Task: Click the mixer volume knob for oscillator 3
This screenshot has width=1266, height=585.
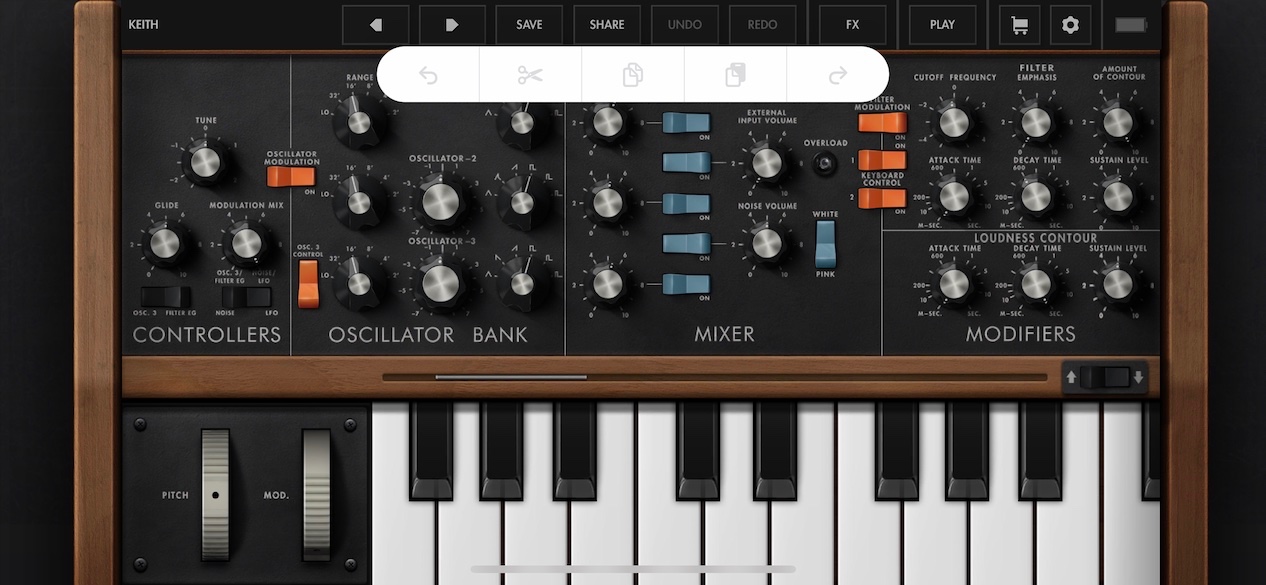Action: click(x=607, y=284)
